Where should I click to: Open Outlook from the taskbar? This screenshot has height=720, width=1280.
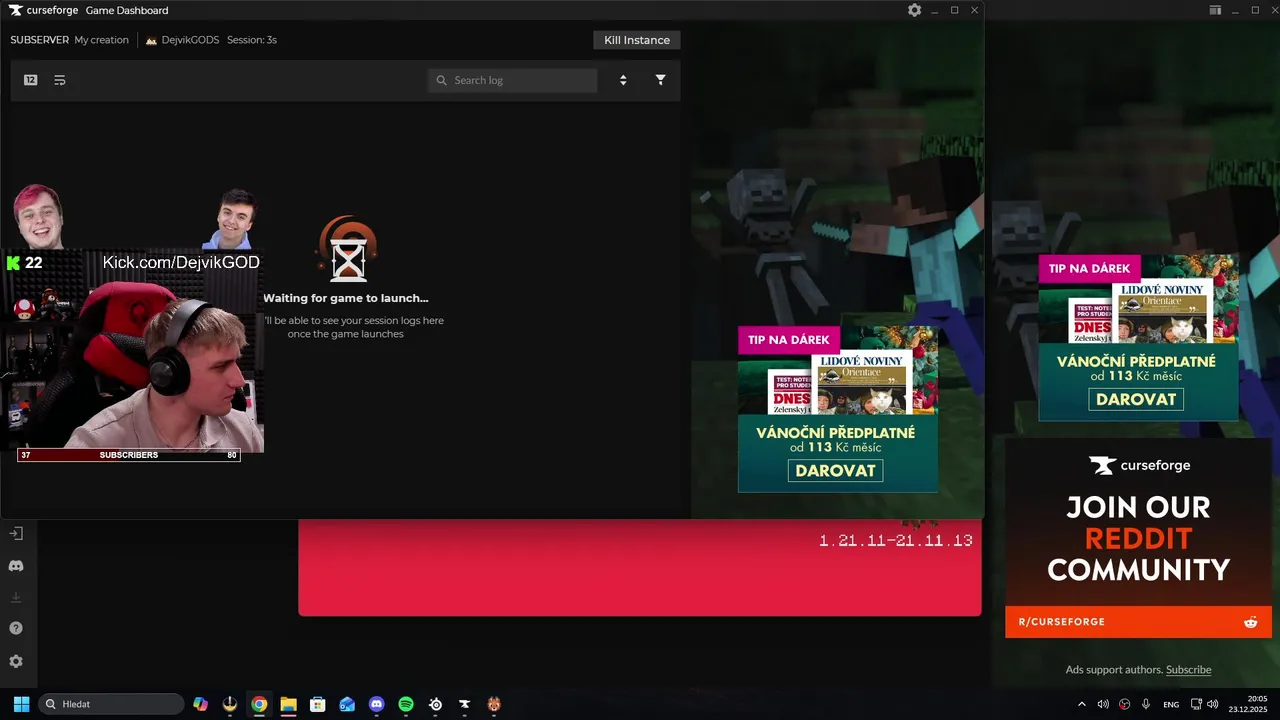(x=347, y=704)
